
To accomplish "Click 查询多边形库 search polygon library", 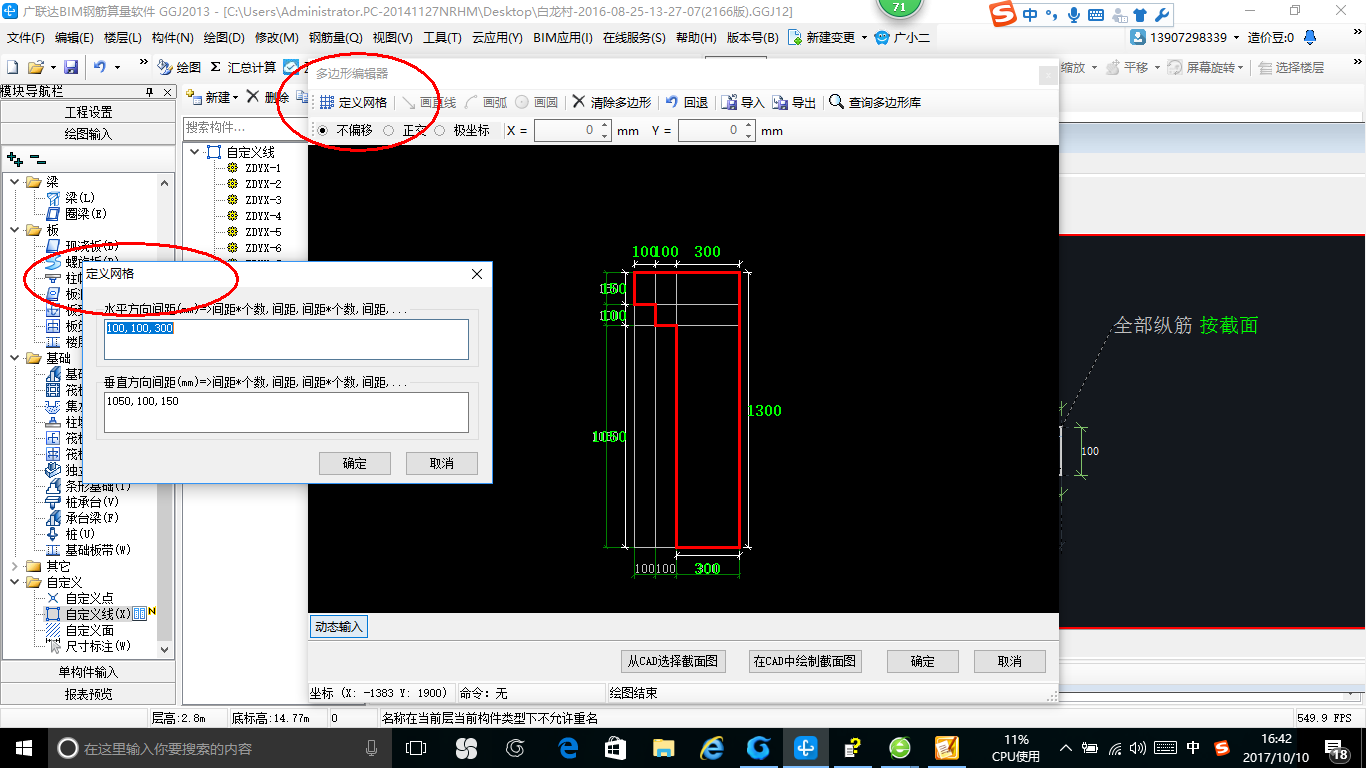I will point(875,102).
